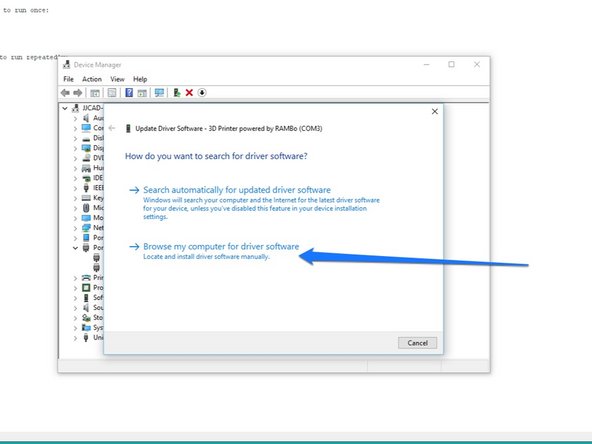592x444 pixels.
Task: Click the circled down-arrow Disable toolbar icon
Action: click(x=202, y=92)
